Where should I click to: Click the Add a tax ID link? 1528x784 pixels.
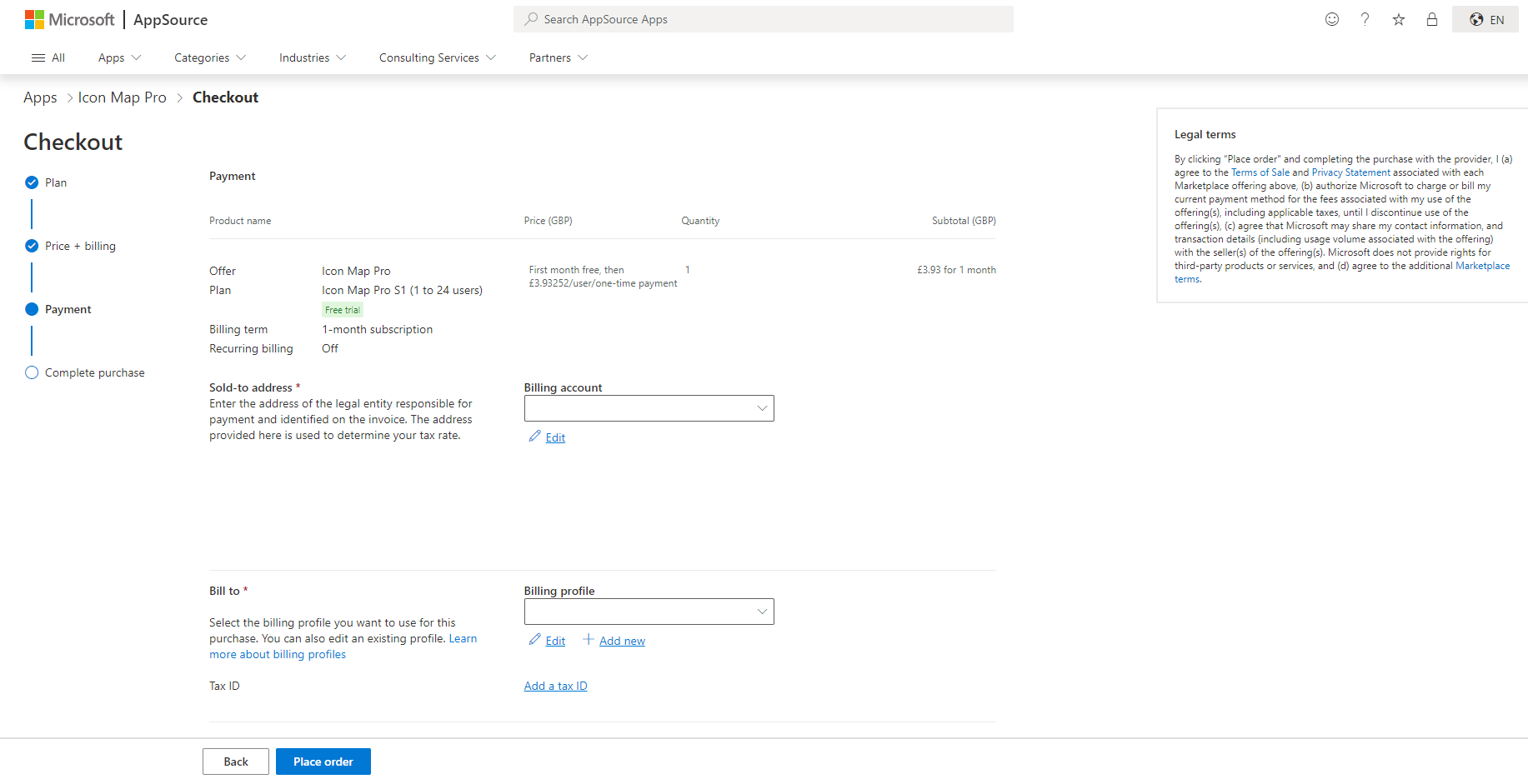555,686
